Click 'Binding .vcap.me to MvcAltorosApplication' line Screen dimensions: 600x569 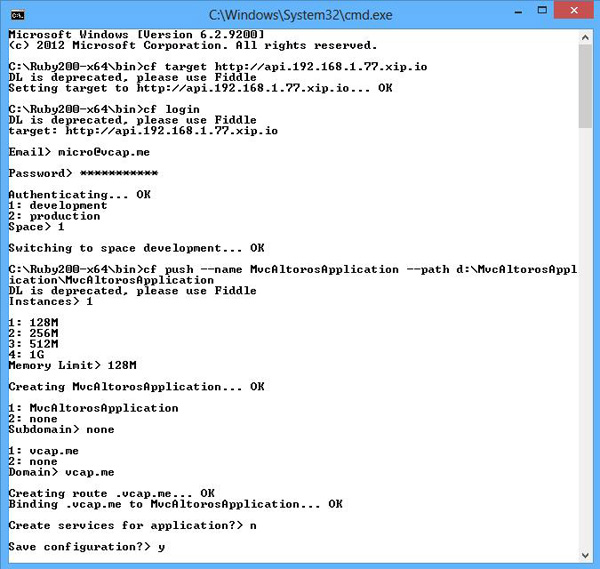[176, 504]
